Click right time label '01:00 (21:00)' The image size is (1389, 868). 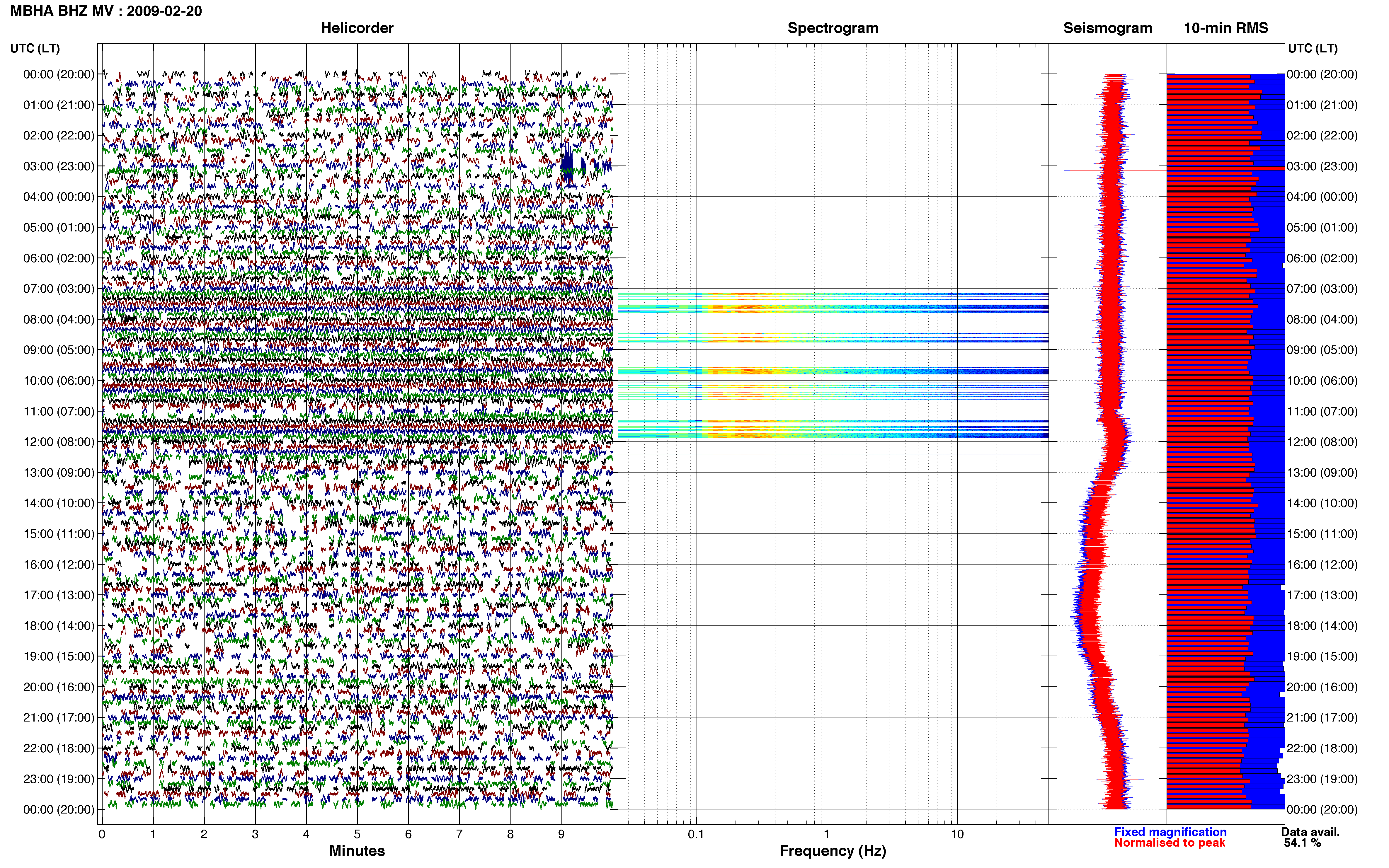point(1322,105)
